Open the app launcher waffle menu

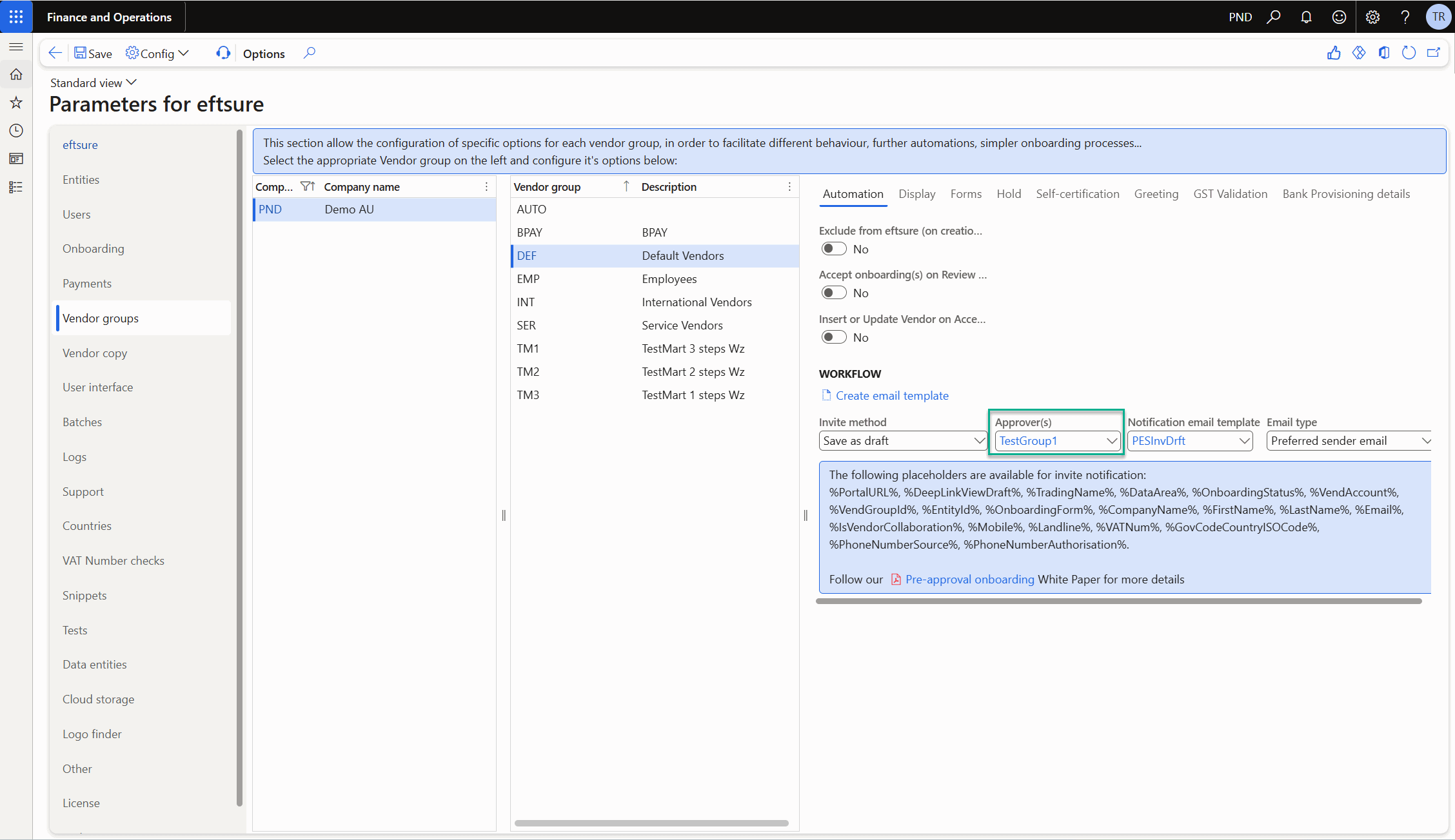(16, 17)
